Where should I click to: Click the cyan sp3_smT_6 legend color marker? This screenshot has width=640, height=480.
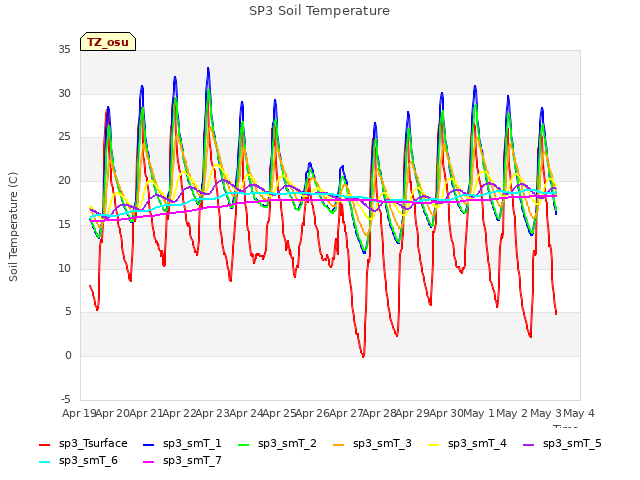pyautogui.click(x=44, y=462)
